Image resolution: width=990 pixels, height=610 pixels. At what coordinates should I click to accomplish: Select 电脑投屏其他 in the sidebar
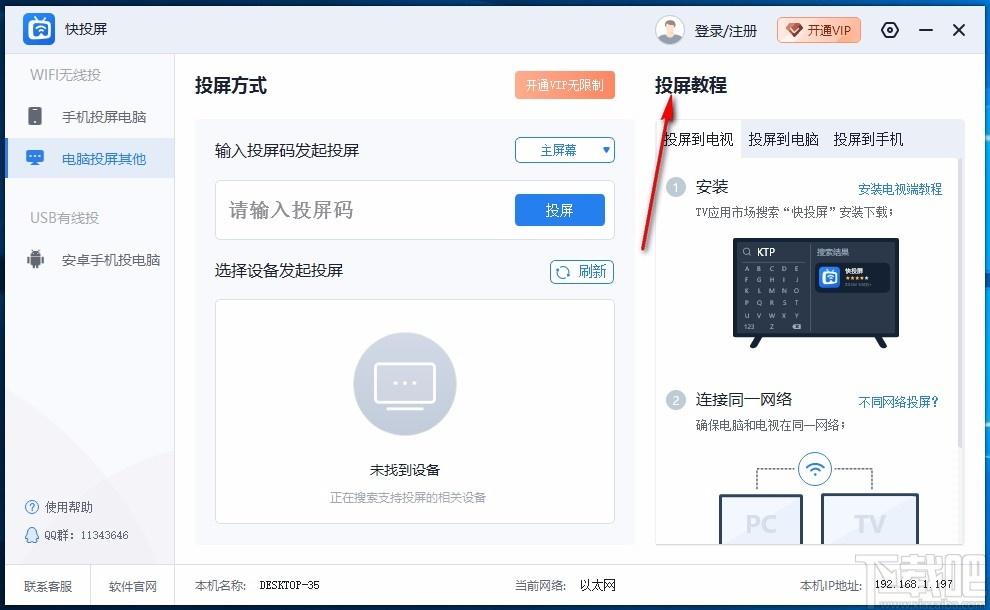tap(90, 158)
